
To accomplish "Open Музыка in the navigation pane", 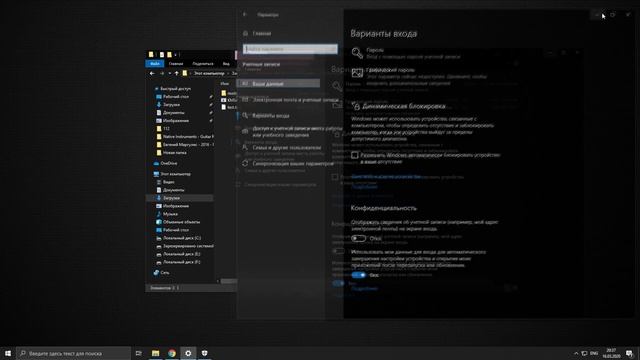I will click(x=170, y=214).
